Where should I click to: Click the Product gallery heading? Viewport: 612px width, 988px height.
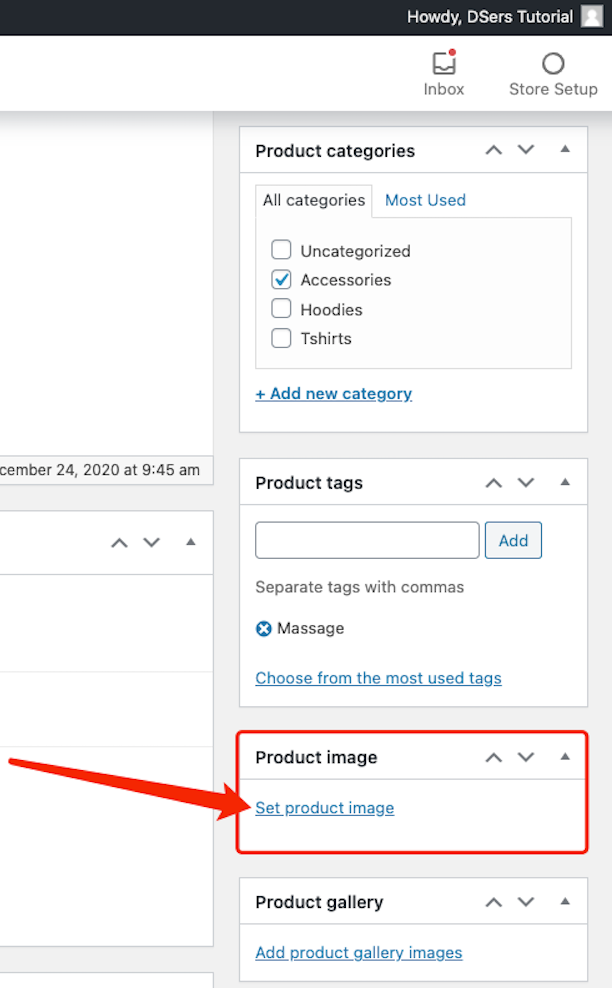pyautogui.click(x=319, y=902)
